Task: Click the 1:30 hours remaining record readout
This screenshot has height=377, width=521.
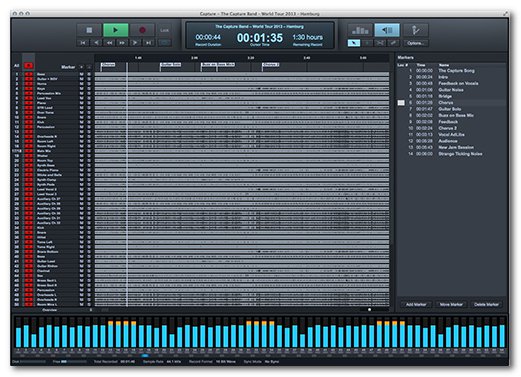Action: tap(307, 37)
